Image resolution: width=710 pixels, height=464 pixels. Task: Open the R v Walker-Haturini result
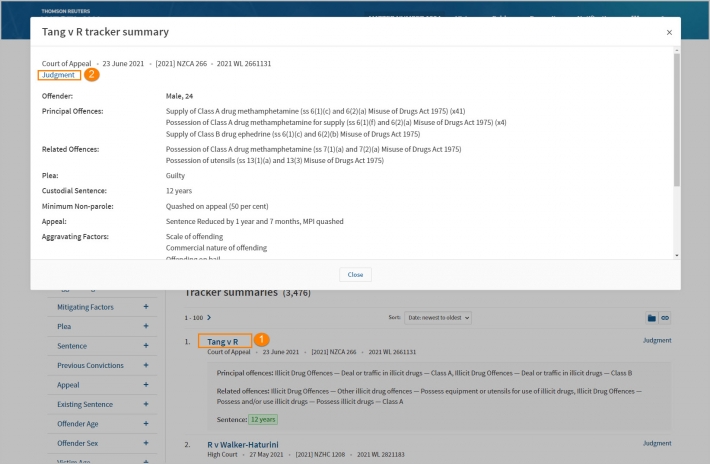pos(243,445)
